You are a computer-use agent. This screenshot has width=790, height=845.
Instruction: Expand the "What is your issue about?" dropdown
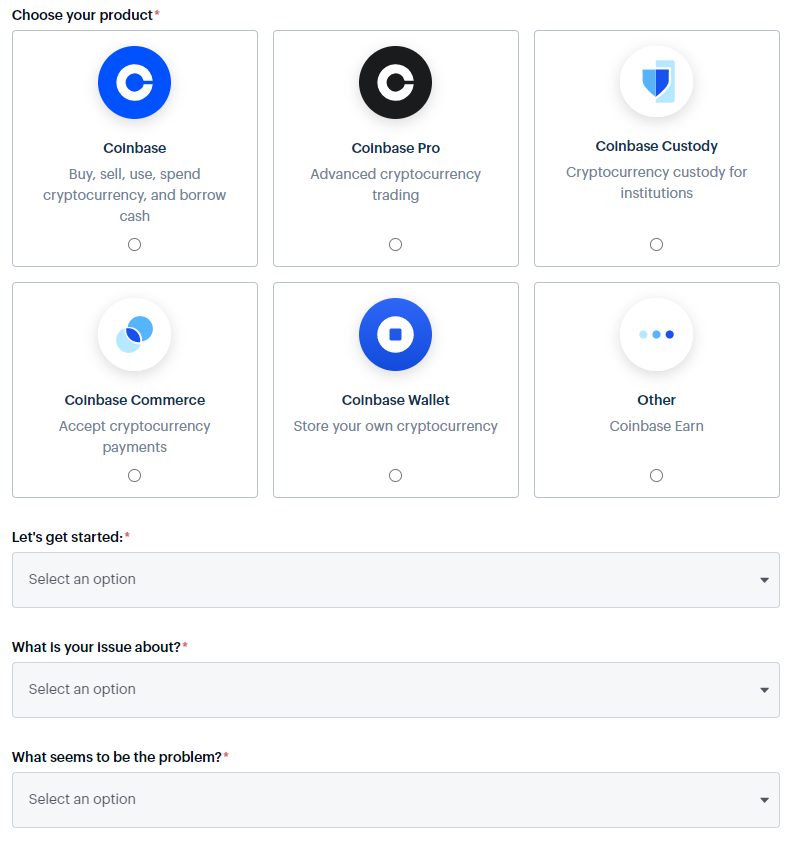(396, 690)
